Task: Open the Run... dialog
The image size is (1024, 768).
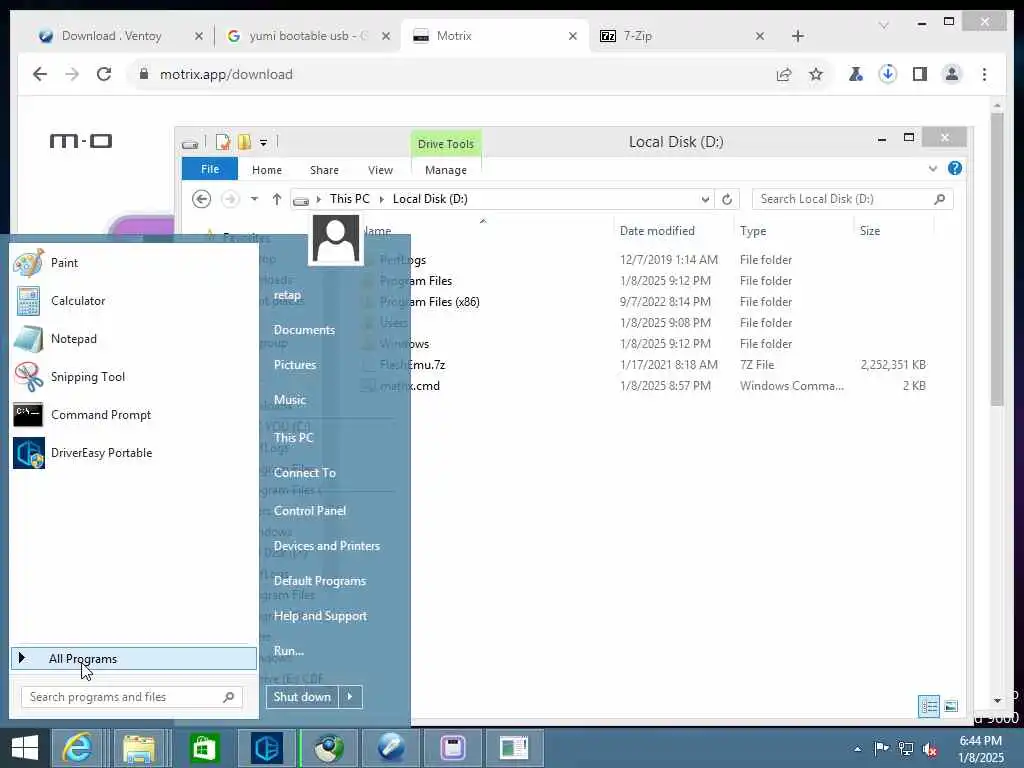Action: click(289, 651)
